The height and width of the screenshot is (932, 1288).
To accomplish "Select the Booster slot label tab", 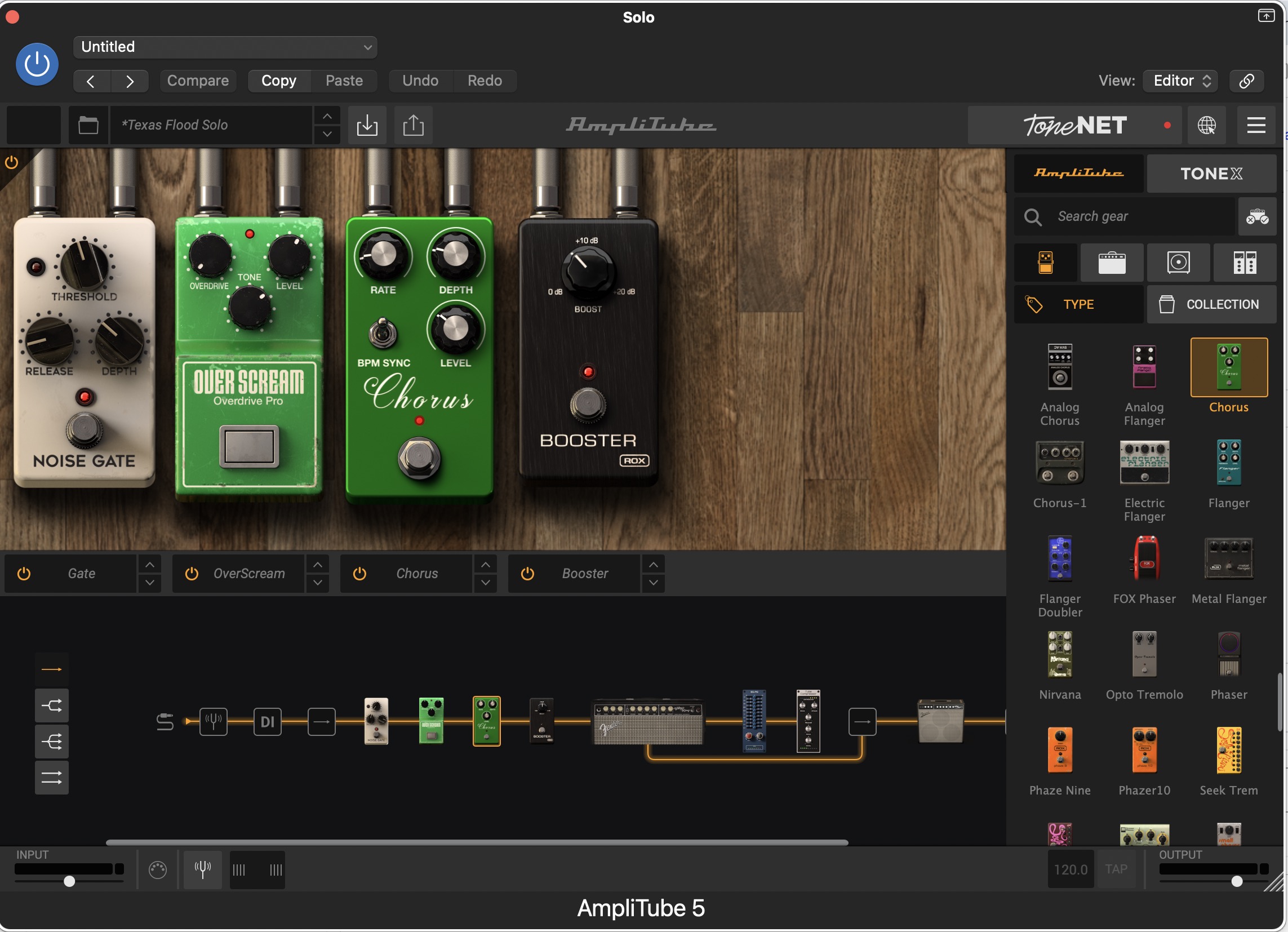I will point(585,574).
